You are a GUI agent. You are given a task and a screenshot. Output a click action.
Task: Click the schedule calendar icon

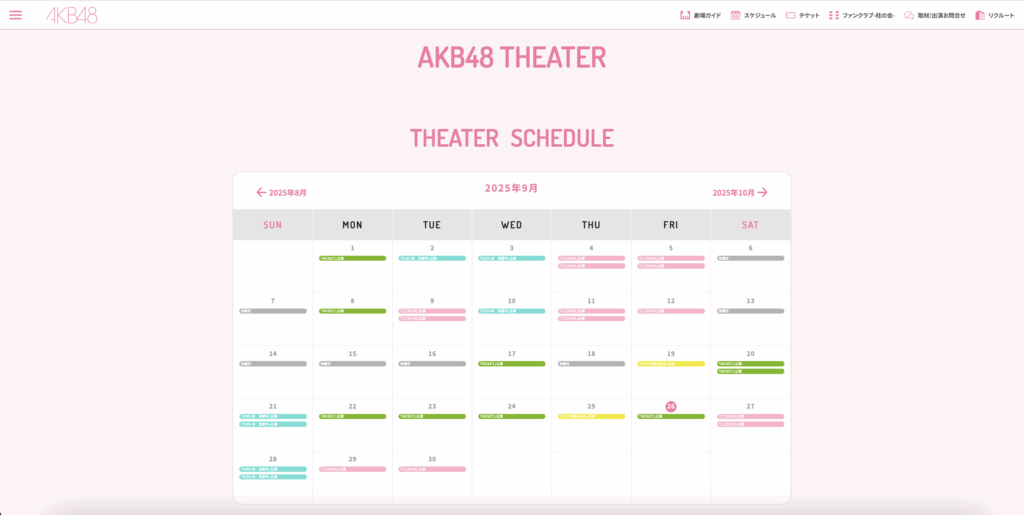click(736, 15)
